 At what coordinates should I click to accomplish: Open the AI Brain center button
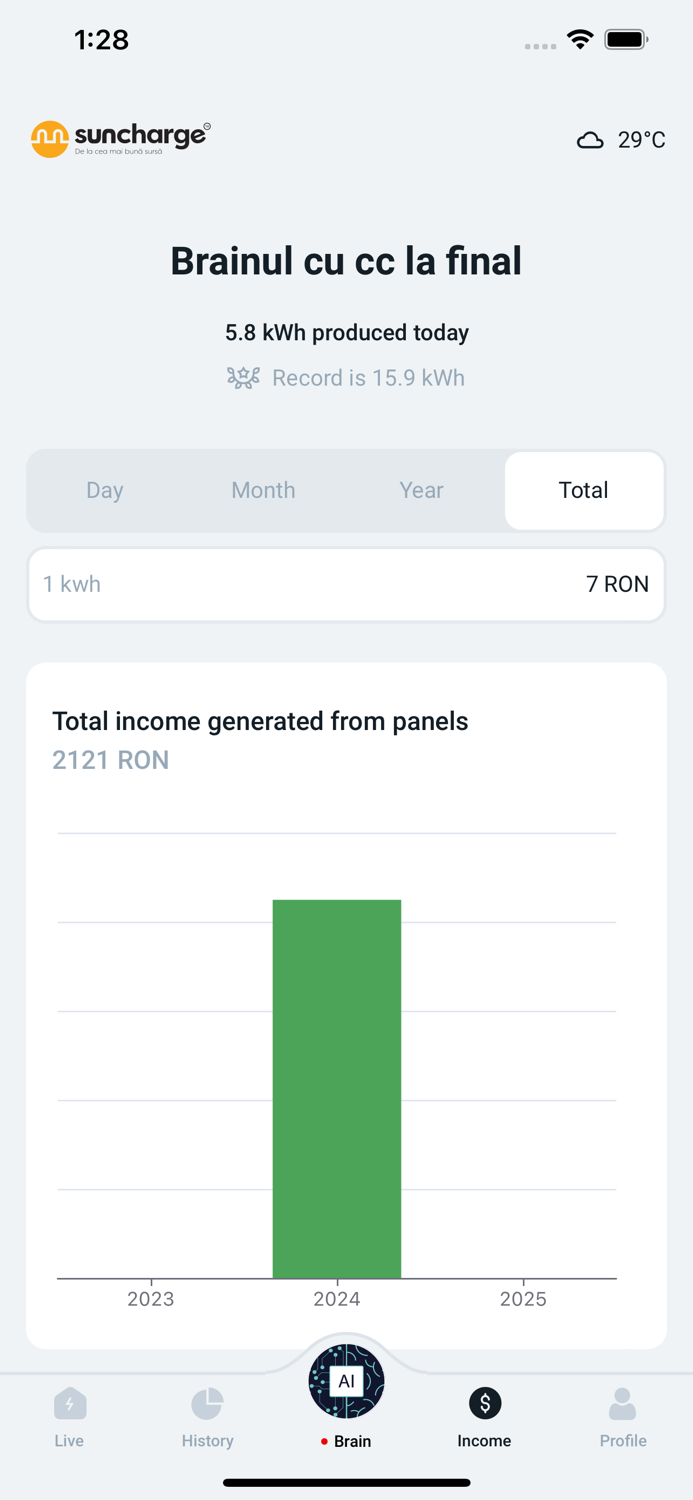point(346,1382)
